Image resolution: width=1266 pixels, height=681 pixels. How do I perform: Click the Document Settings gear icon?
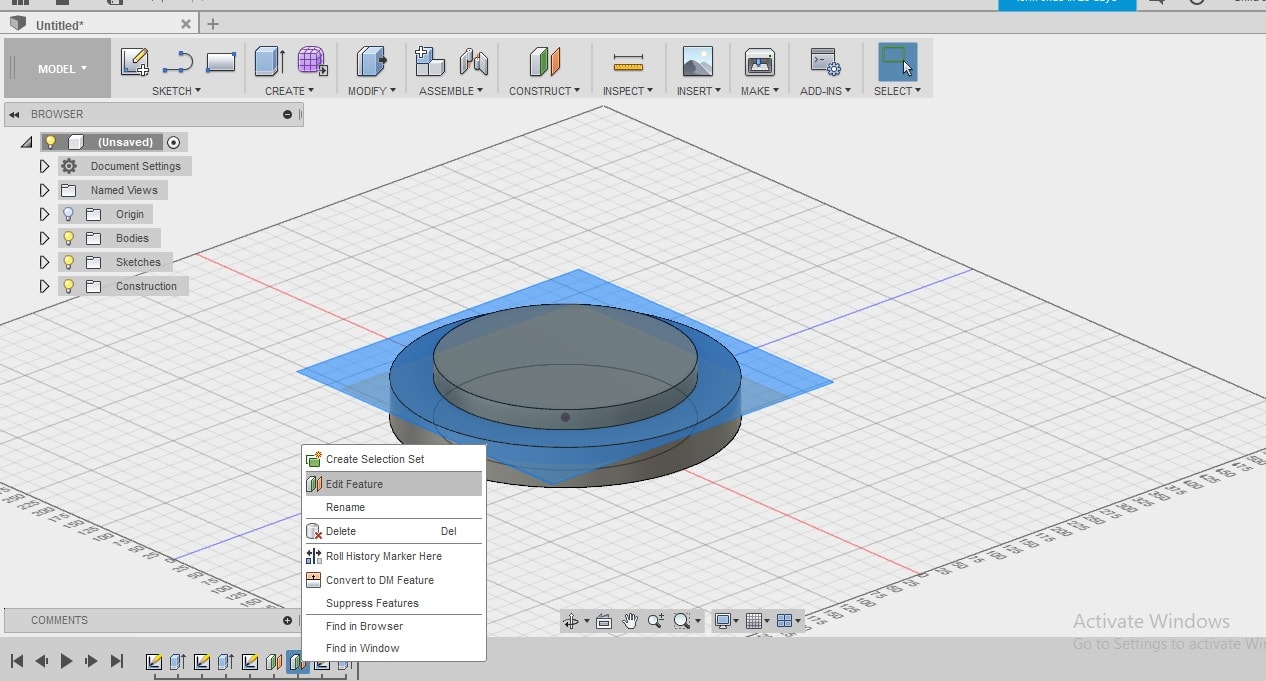point(69,166)
